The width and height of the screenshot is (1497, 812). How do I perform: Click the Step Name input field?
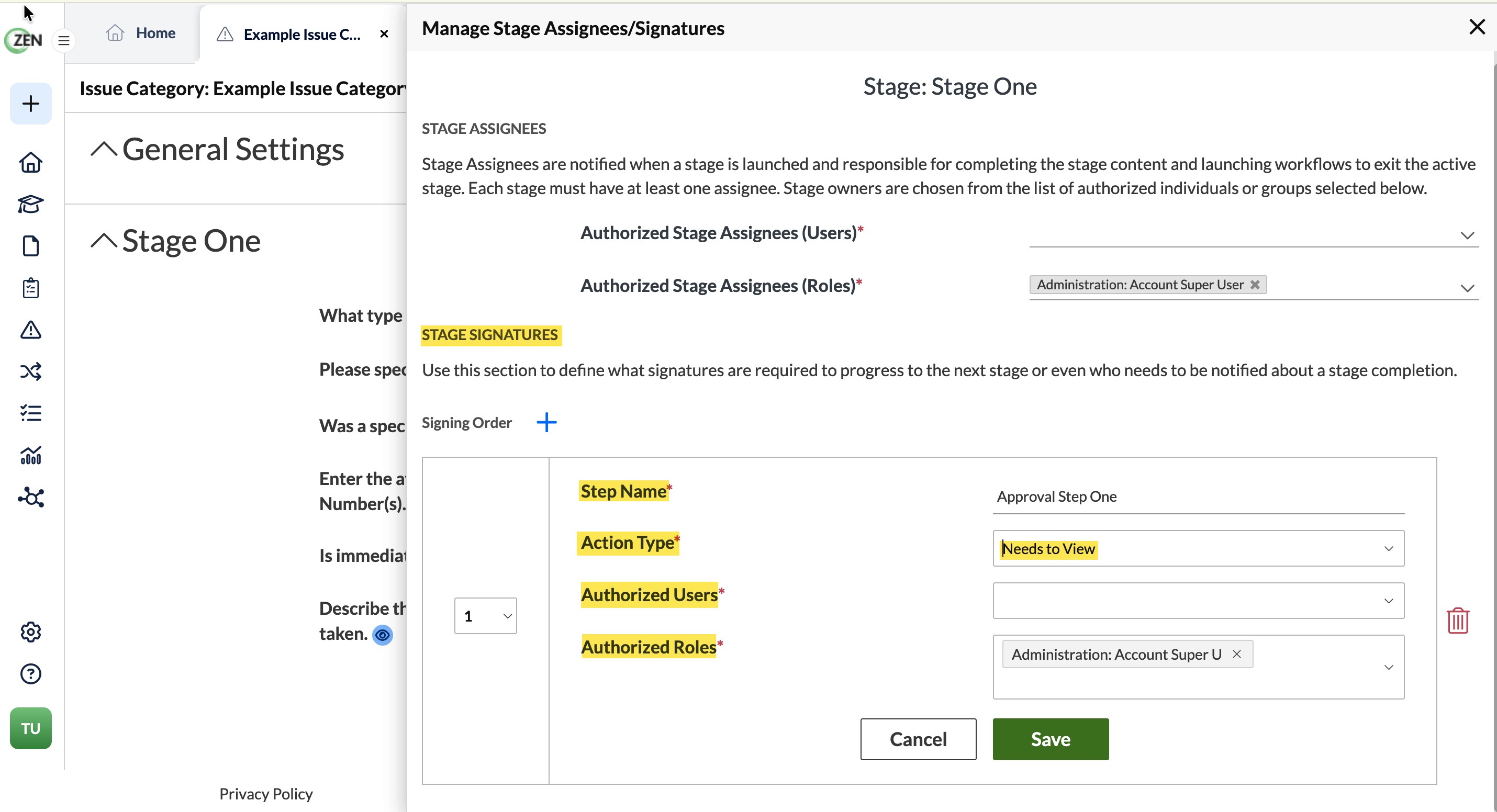(1198, 497)
